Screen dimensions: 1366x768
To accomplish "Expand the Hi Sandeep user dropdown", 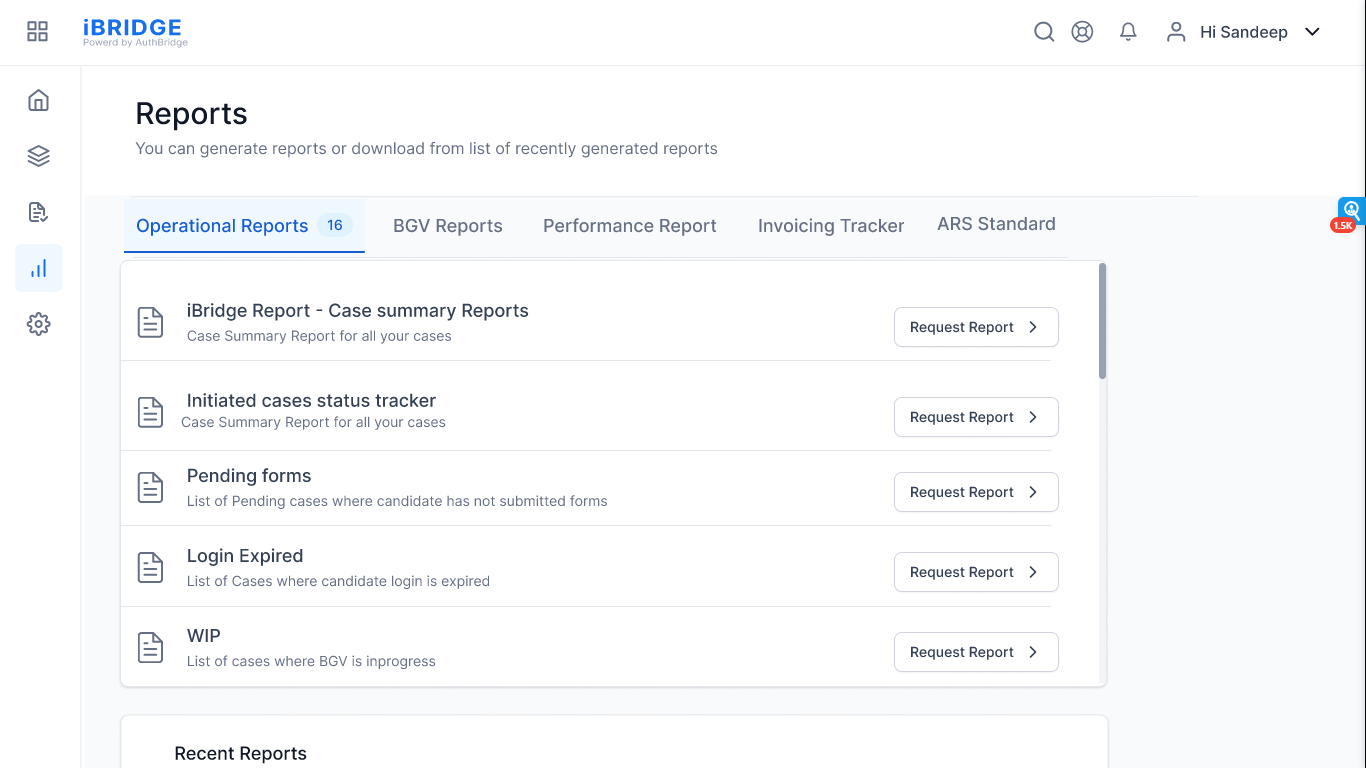I will click(1245, 32).
